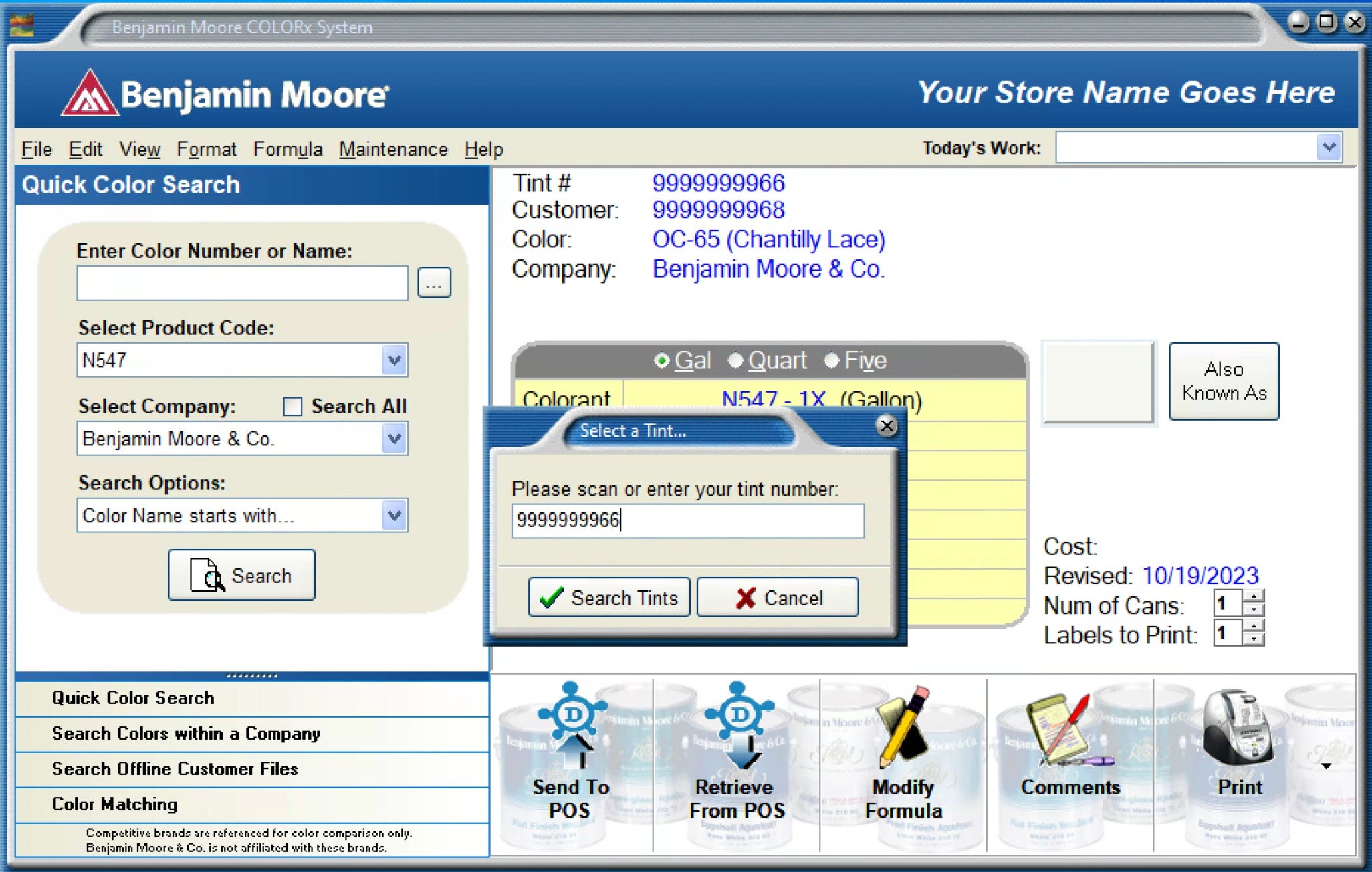This screenshot has height=872, width=1372.
Task: Open the Maintenance menu
Action: tap(393, 148)
